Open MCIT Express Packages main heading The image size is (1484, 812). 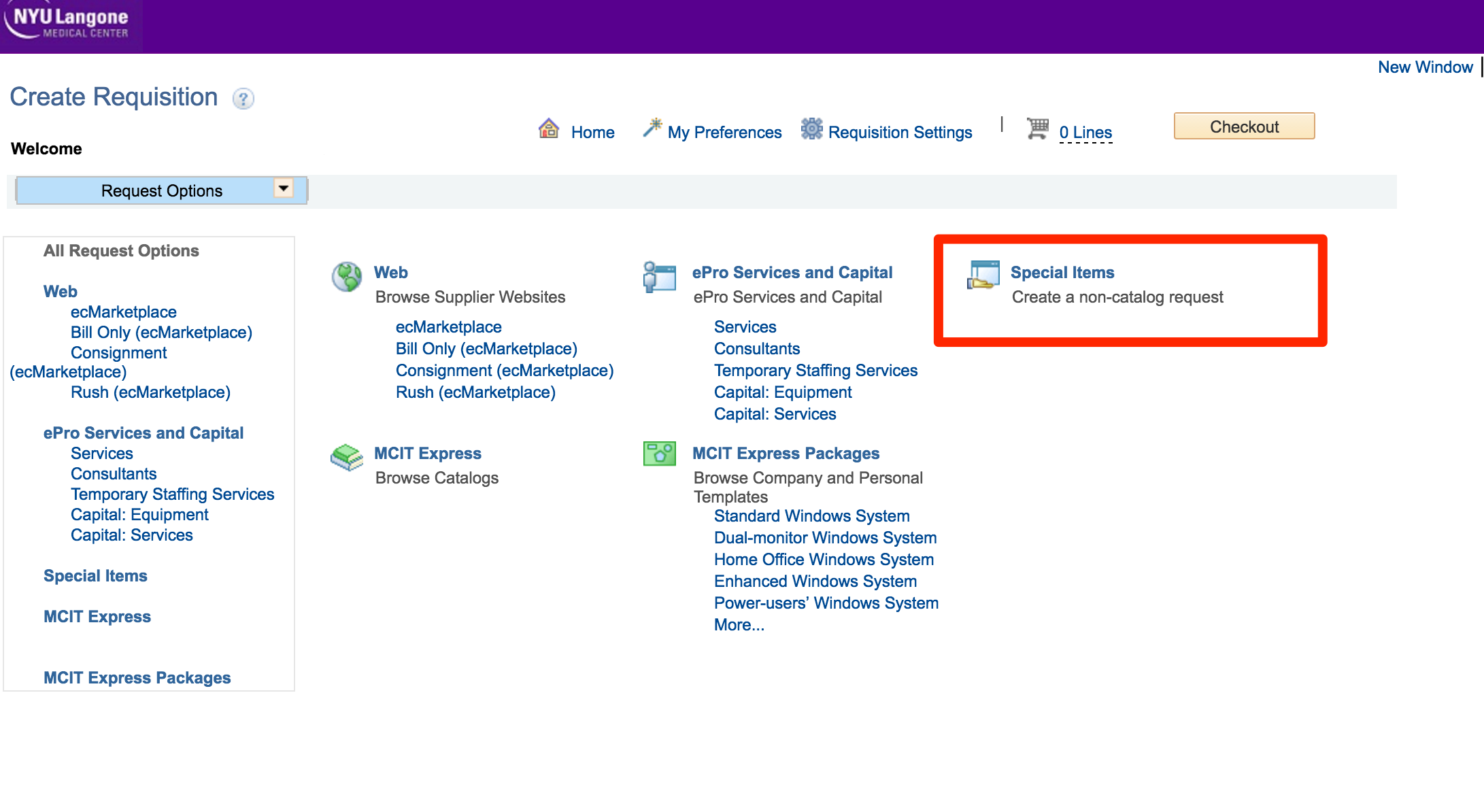click(x=786, y=454)
